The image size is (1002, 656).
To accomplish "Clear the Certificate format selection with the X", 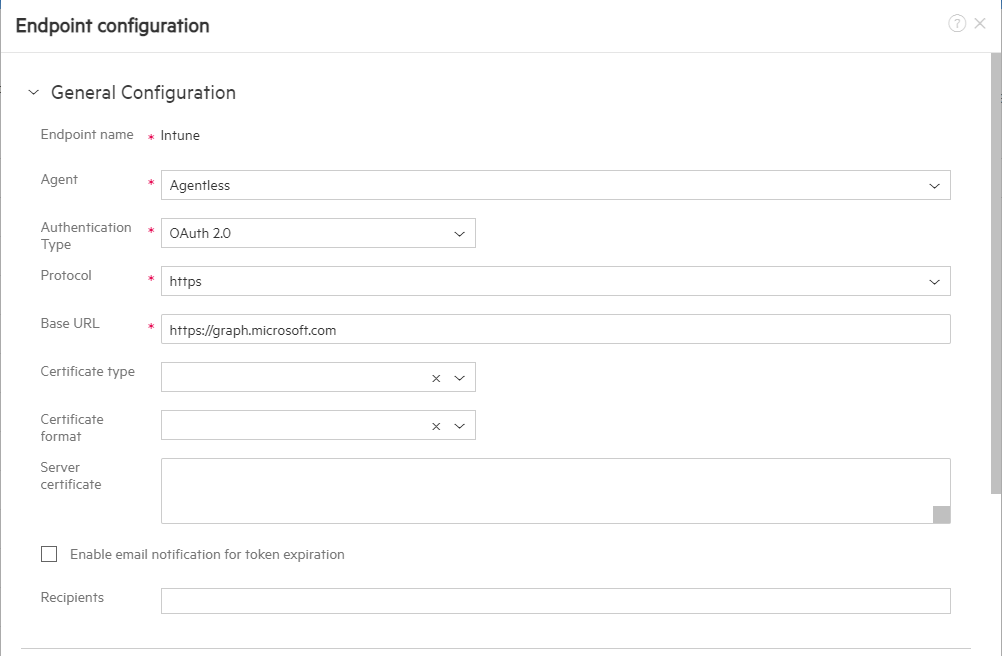I will click(x=436, y=425).
